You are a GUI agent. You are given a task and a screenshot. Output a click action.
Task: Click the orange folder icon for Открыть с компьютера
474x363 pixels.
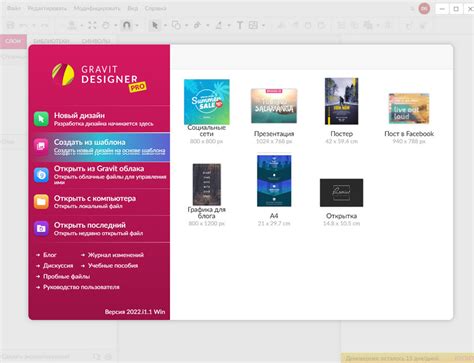41,202
